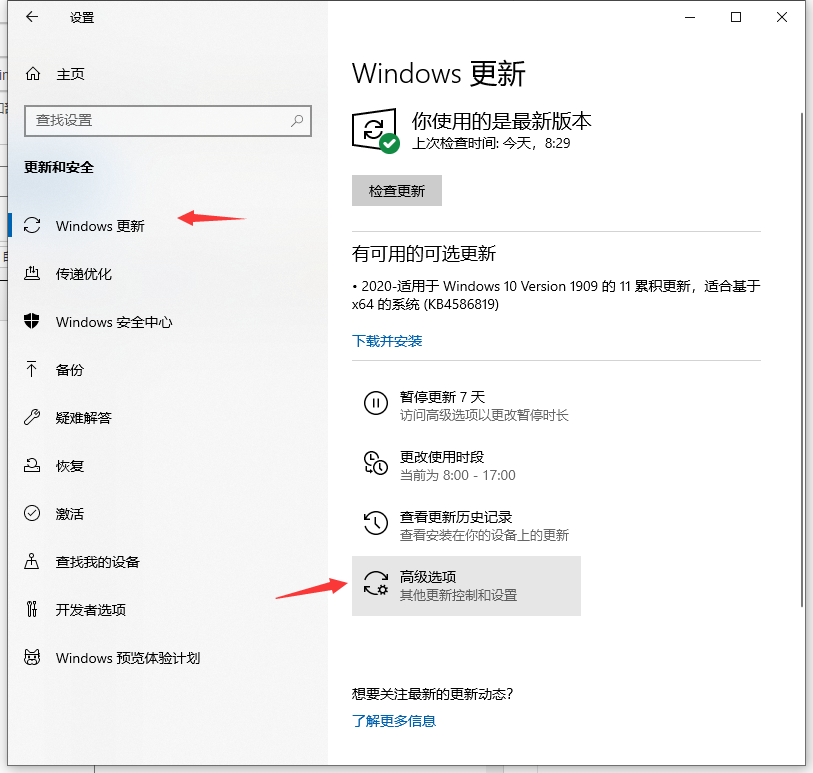The height and width of the screenshot is (773, 813).
Task: Click the Windows 更新 sync icon in sidebar
Action: coord(32,226)
